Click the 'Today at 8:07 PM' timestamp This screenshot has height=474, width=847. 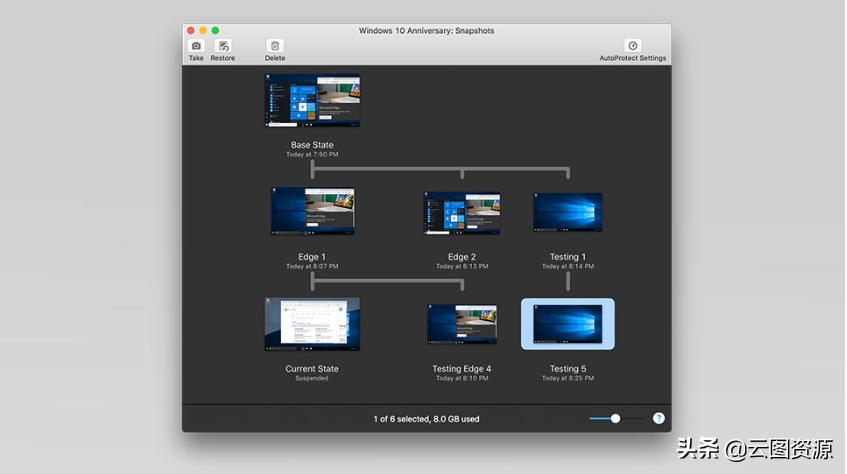pos(312,266)
